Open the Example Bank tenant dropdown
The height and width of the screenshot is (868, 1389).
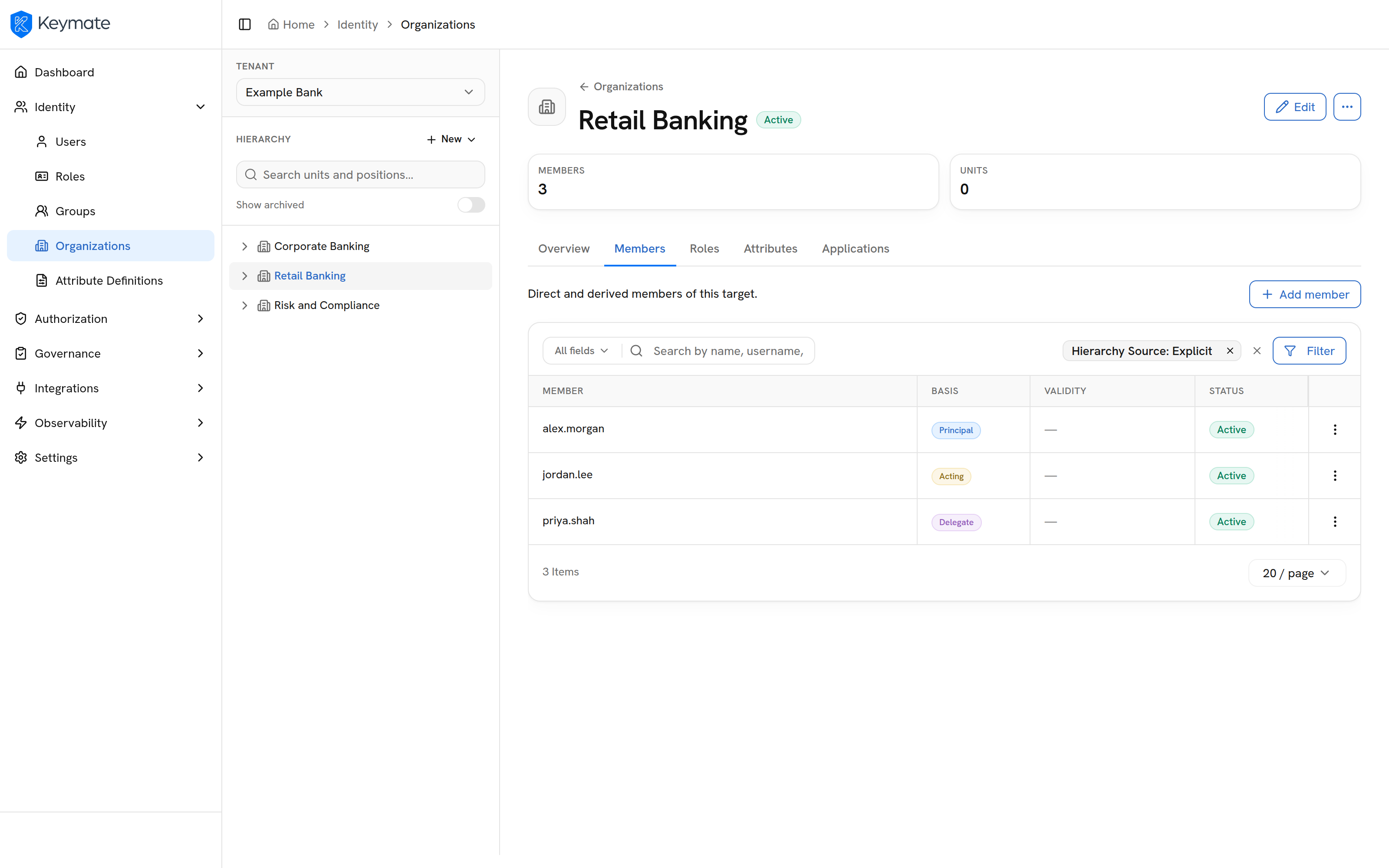[360, 92]
